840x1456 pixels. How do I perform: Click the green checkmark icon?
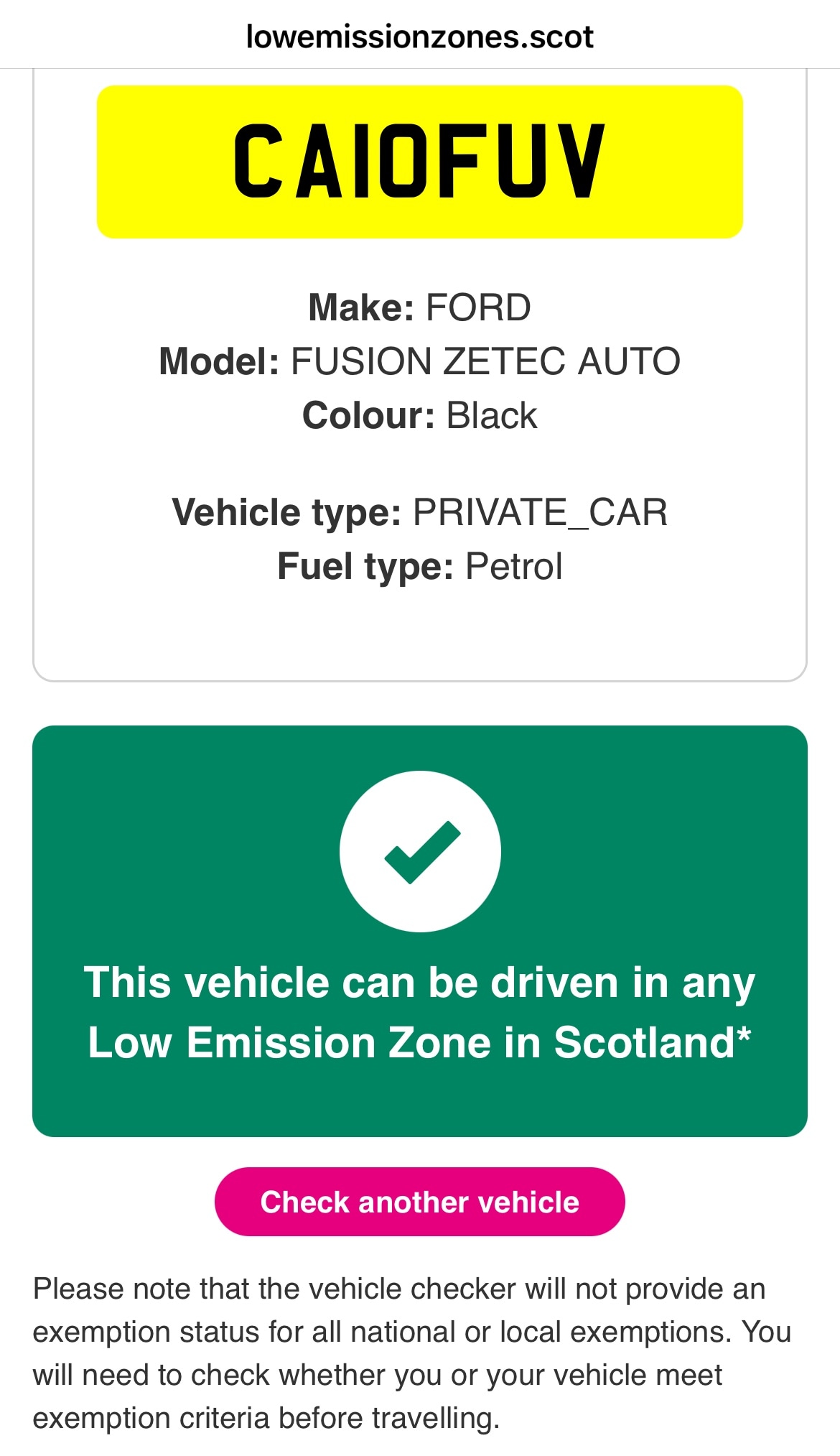pyautogui.click(x=420, y=852)
